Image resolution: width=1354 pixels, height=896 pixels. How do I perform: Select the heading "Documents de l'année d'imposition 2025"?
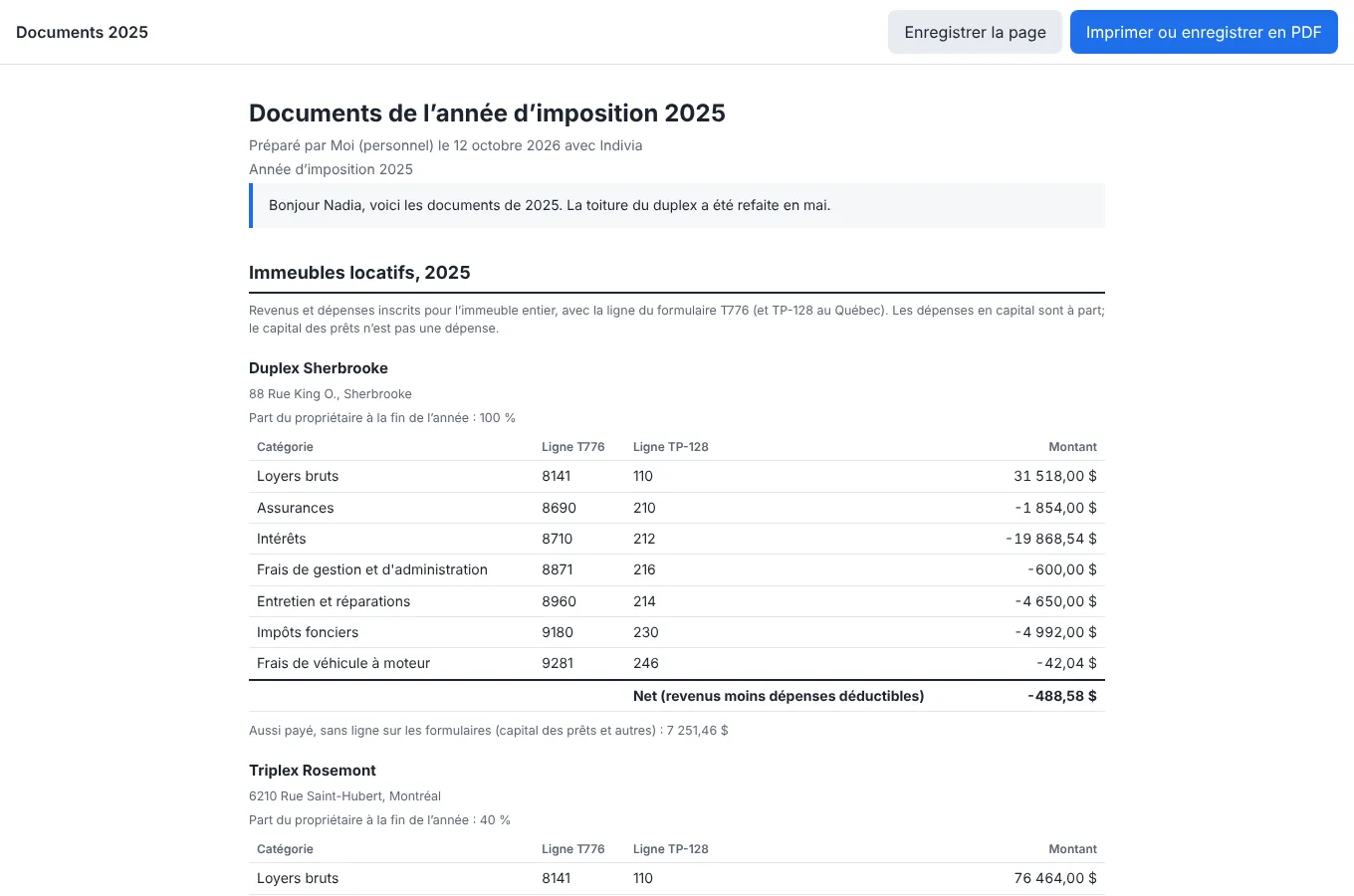tap(487, 112)
